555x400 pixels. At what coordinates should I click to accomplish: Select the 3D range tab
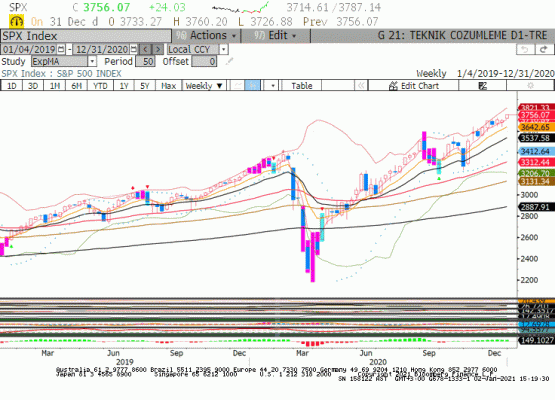tap(33, 86)
